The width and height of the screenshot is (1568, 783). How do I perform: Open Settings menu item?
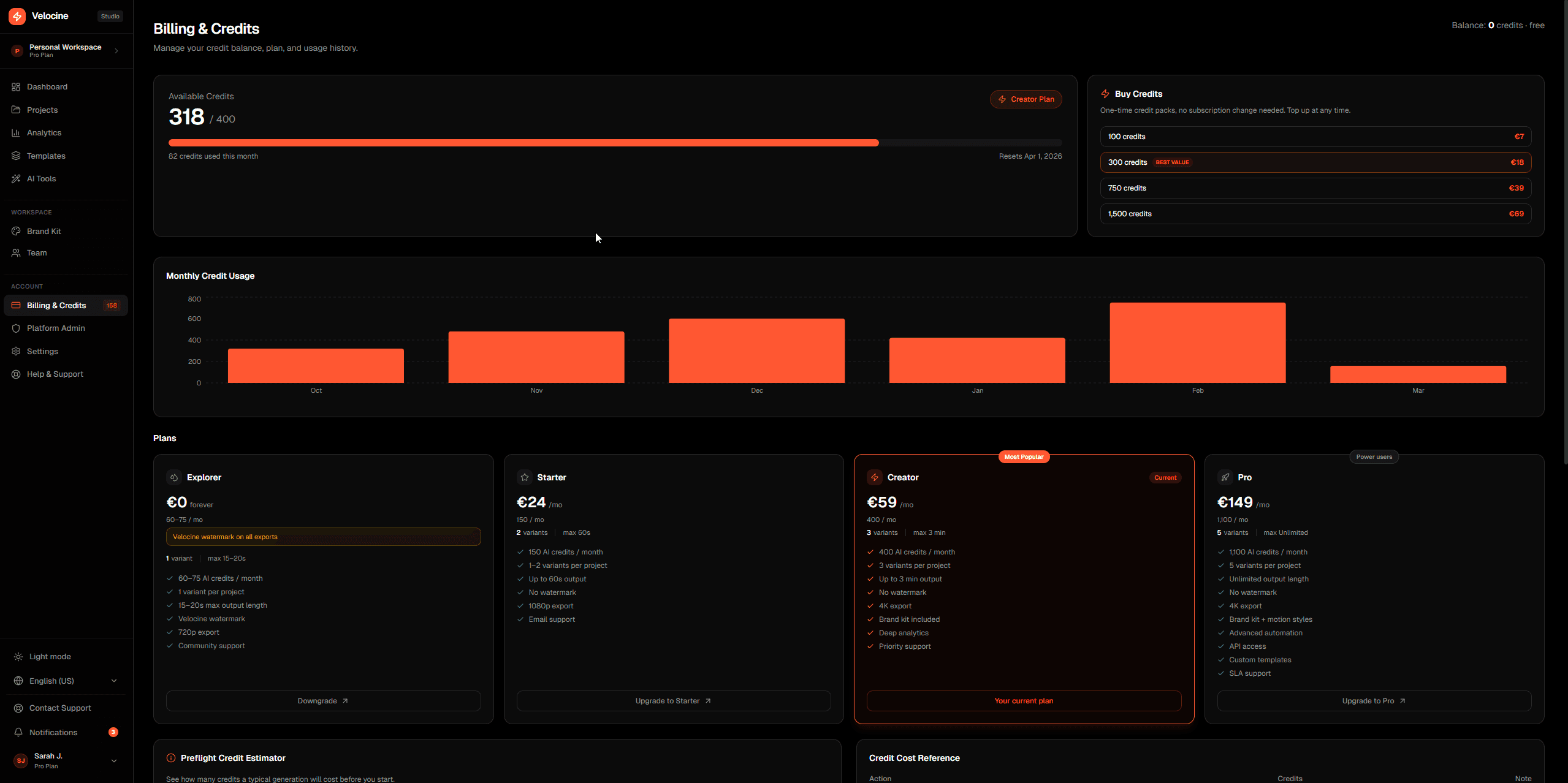pos(42,352)
